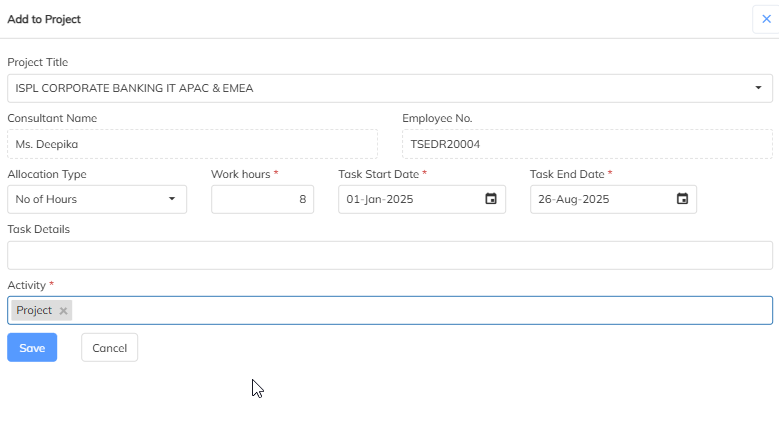Click the Save button
The width and height of the screenshot is (779, 422).
(x=32, y=347)
